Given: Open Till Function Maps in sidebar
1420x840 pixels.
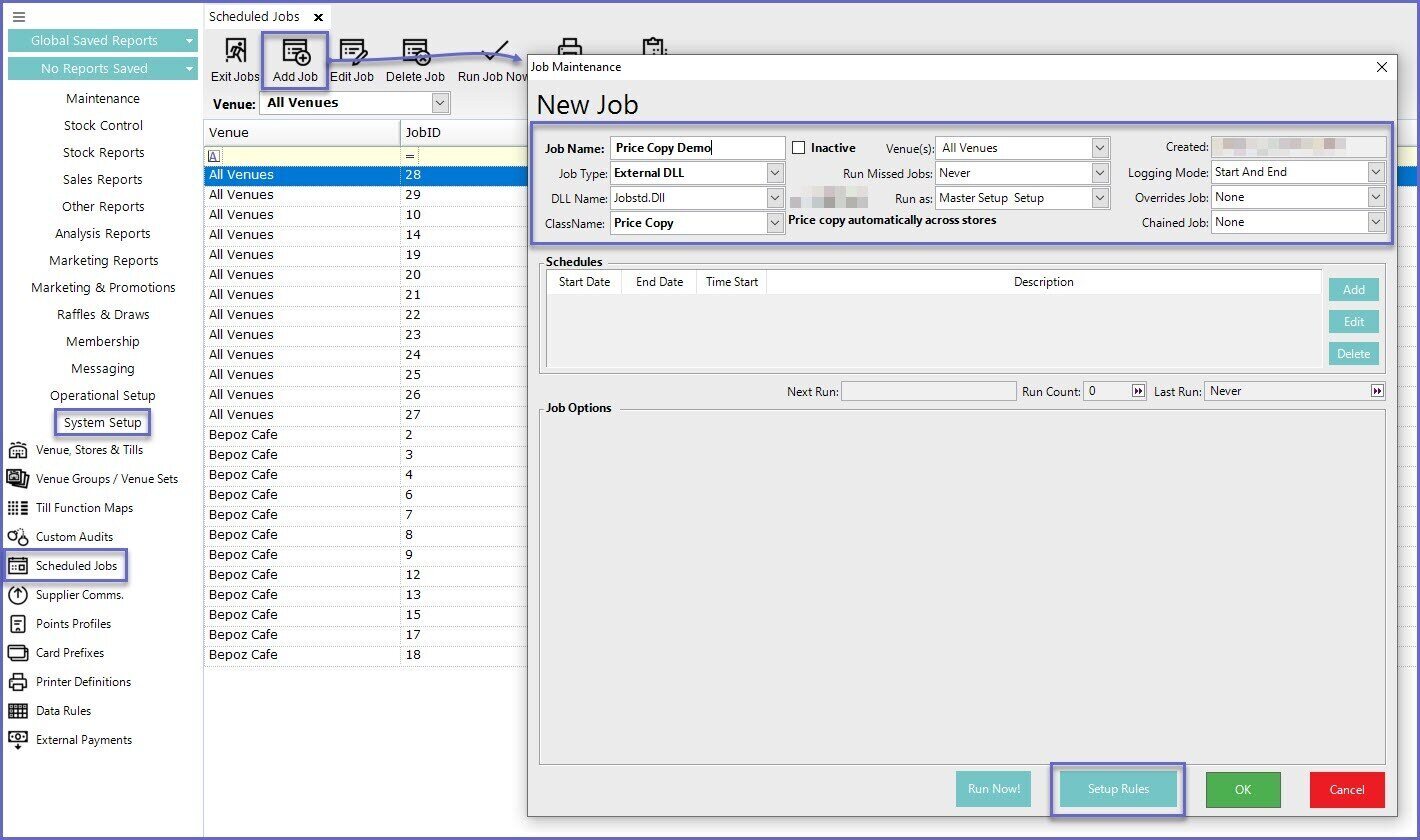Looking at the screenshot, I should 84,508.
